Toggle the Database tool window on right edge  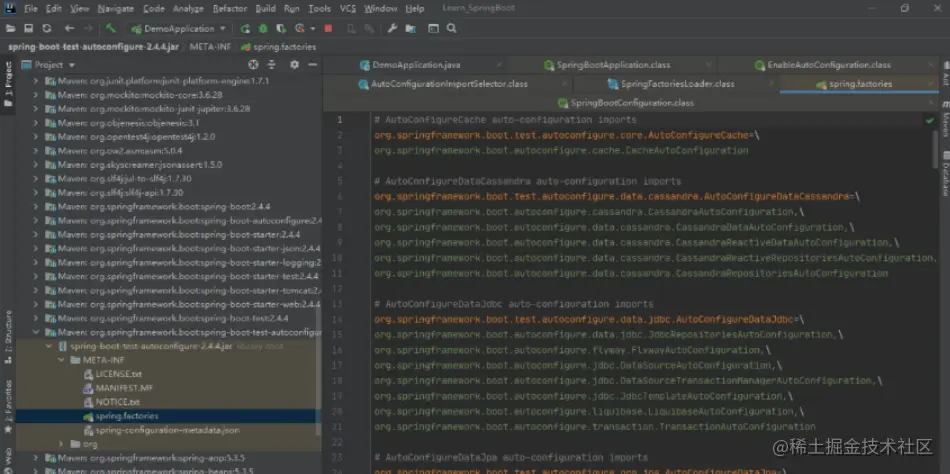(945, 174)
